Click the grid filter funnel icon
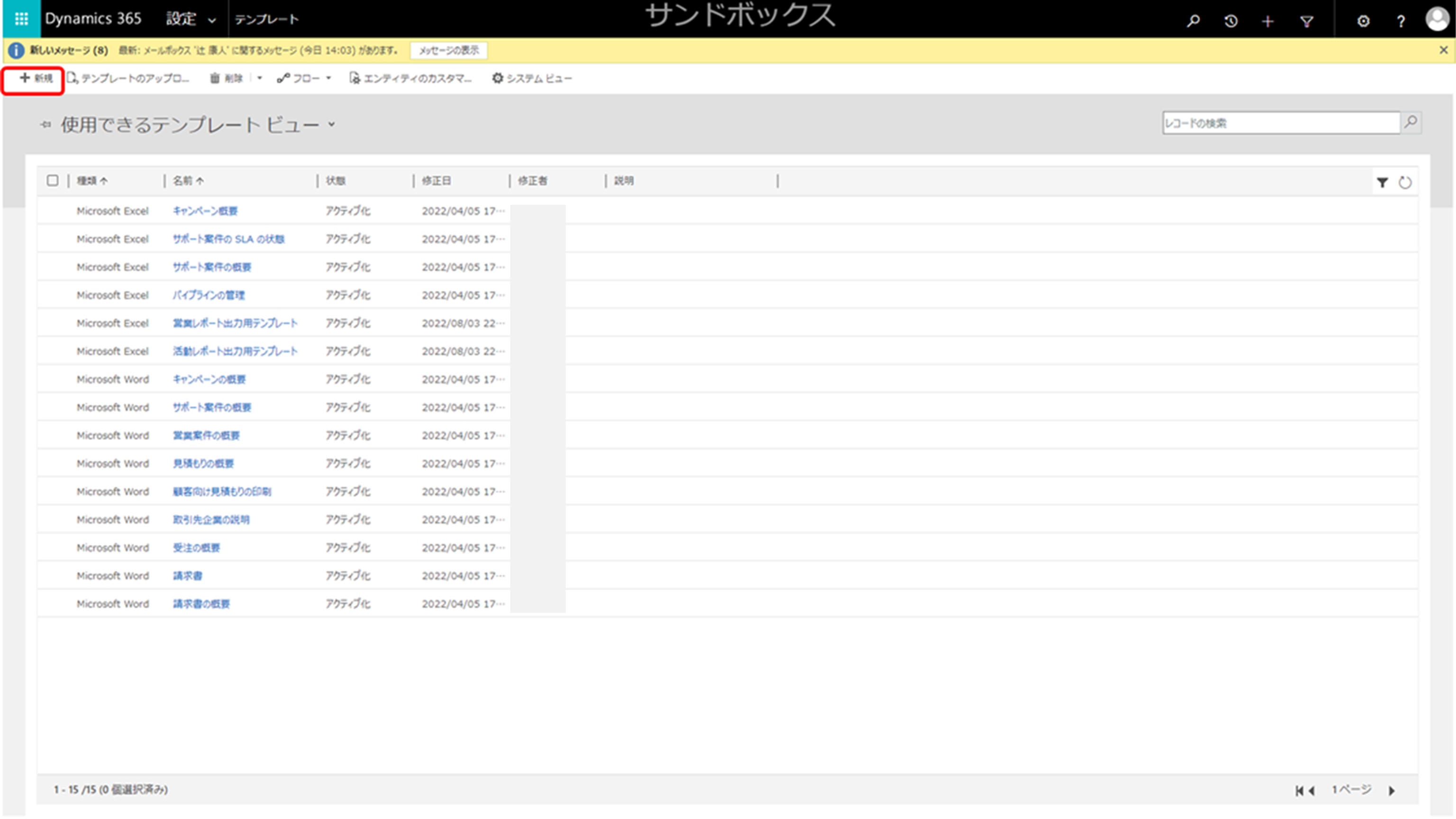Screen dimensions: 1456x819 click(1382, 182)
